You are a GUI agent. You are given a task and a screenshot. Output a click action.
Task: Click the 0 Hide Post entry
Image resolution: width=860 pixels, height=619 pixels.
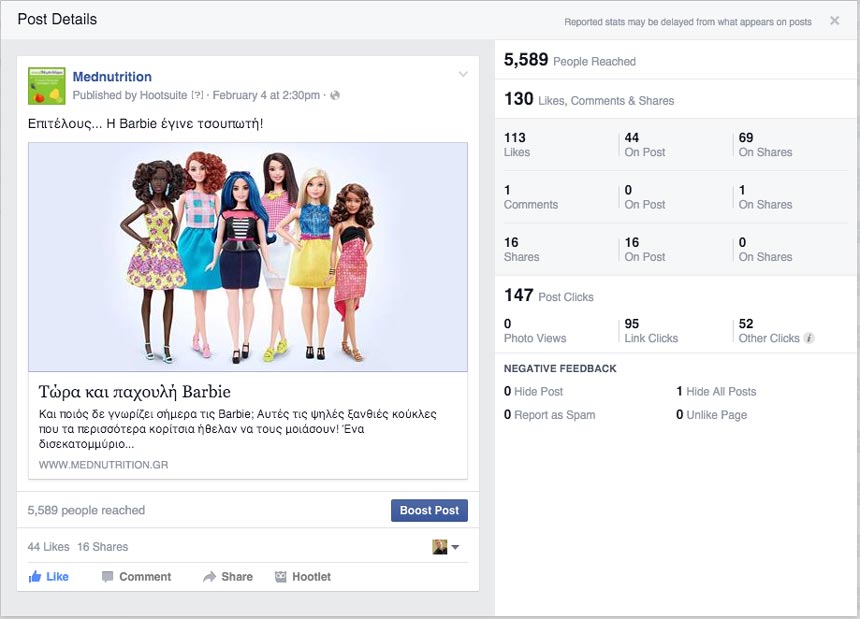(x=533, y=391)
